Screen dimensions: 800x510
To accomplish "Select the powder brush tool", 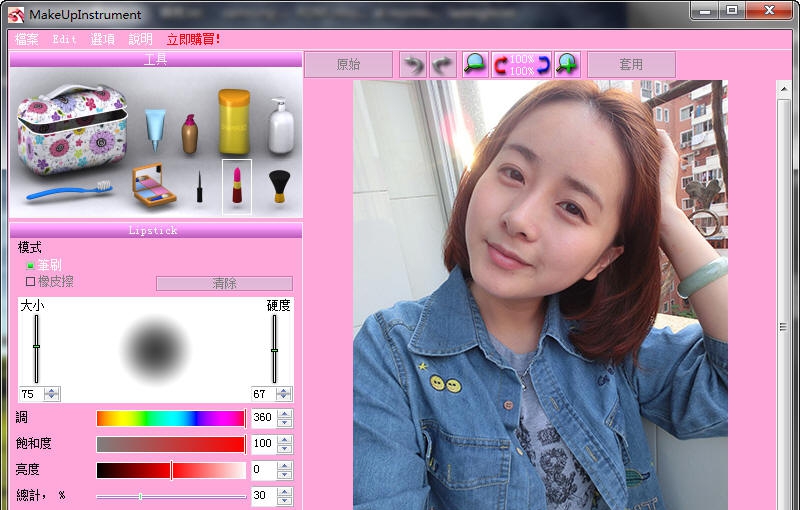I will tap(279, 186).
